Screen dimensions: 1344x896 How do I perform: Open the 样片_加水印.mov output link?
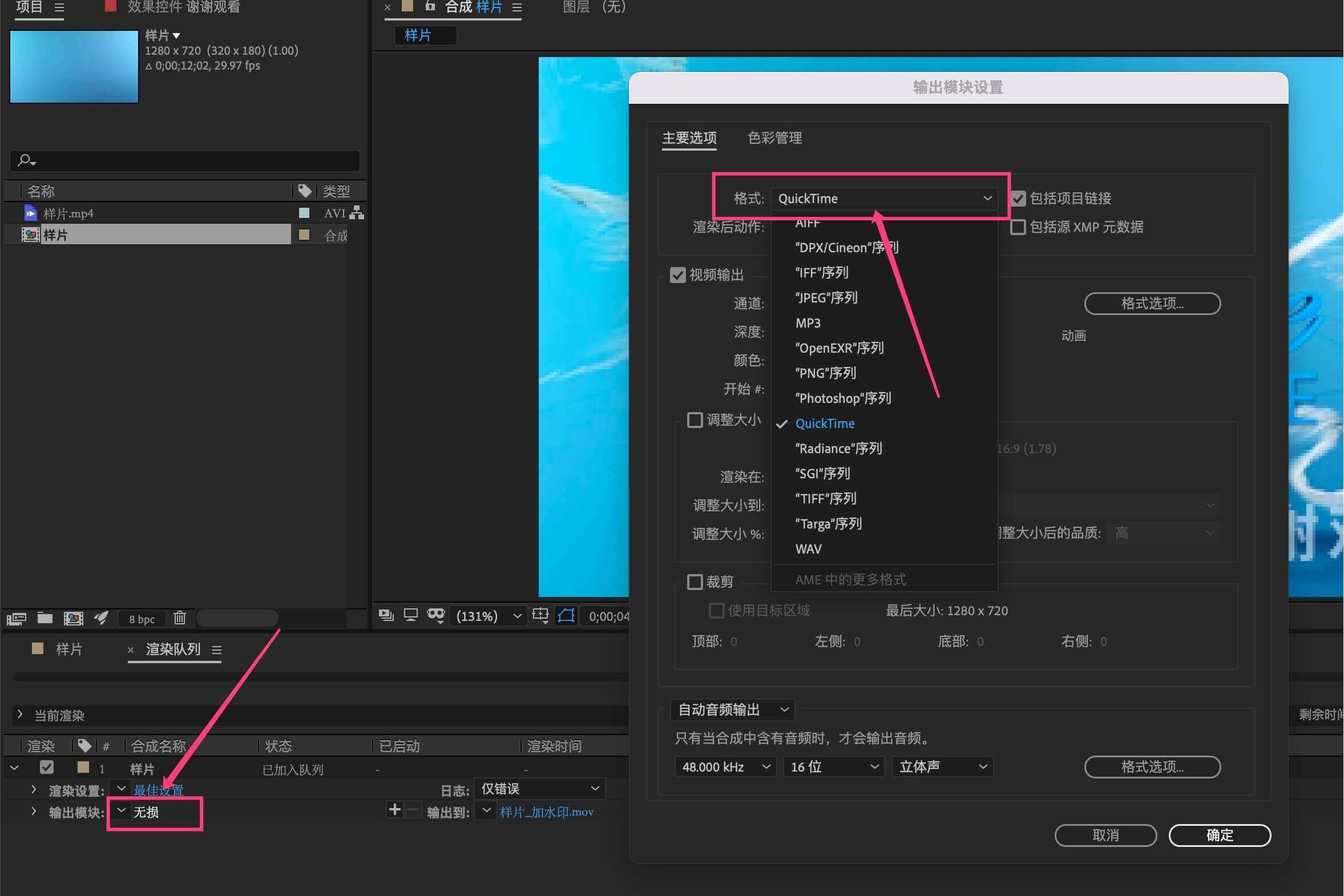coord(546,812)
